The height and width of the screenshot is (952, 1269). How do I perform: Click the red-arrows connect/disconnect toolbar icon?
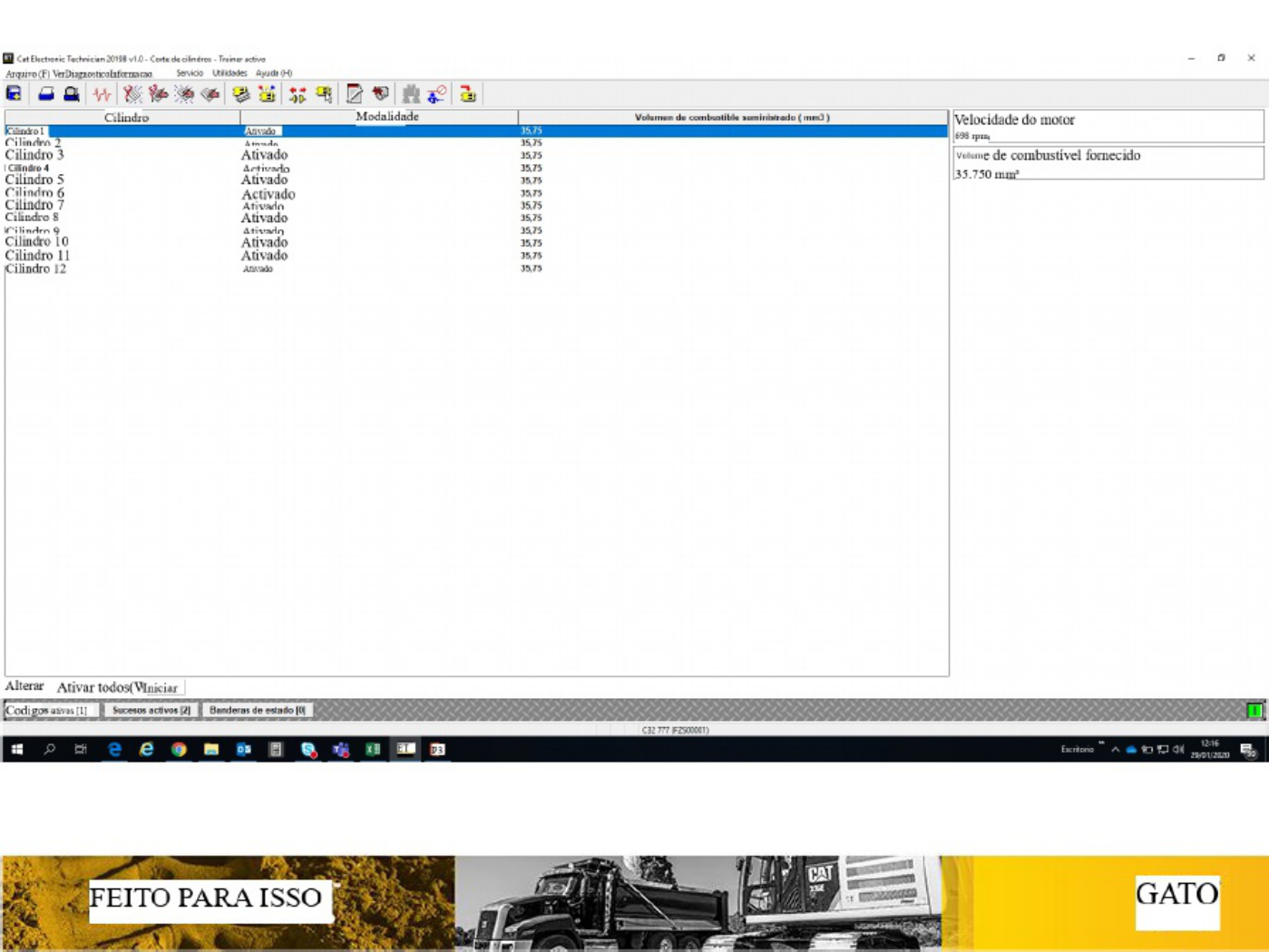(x=298, y=93)
